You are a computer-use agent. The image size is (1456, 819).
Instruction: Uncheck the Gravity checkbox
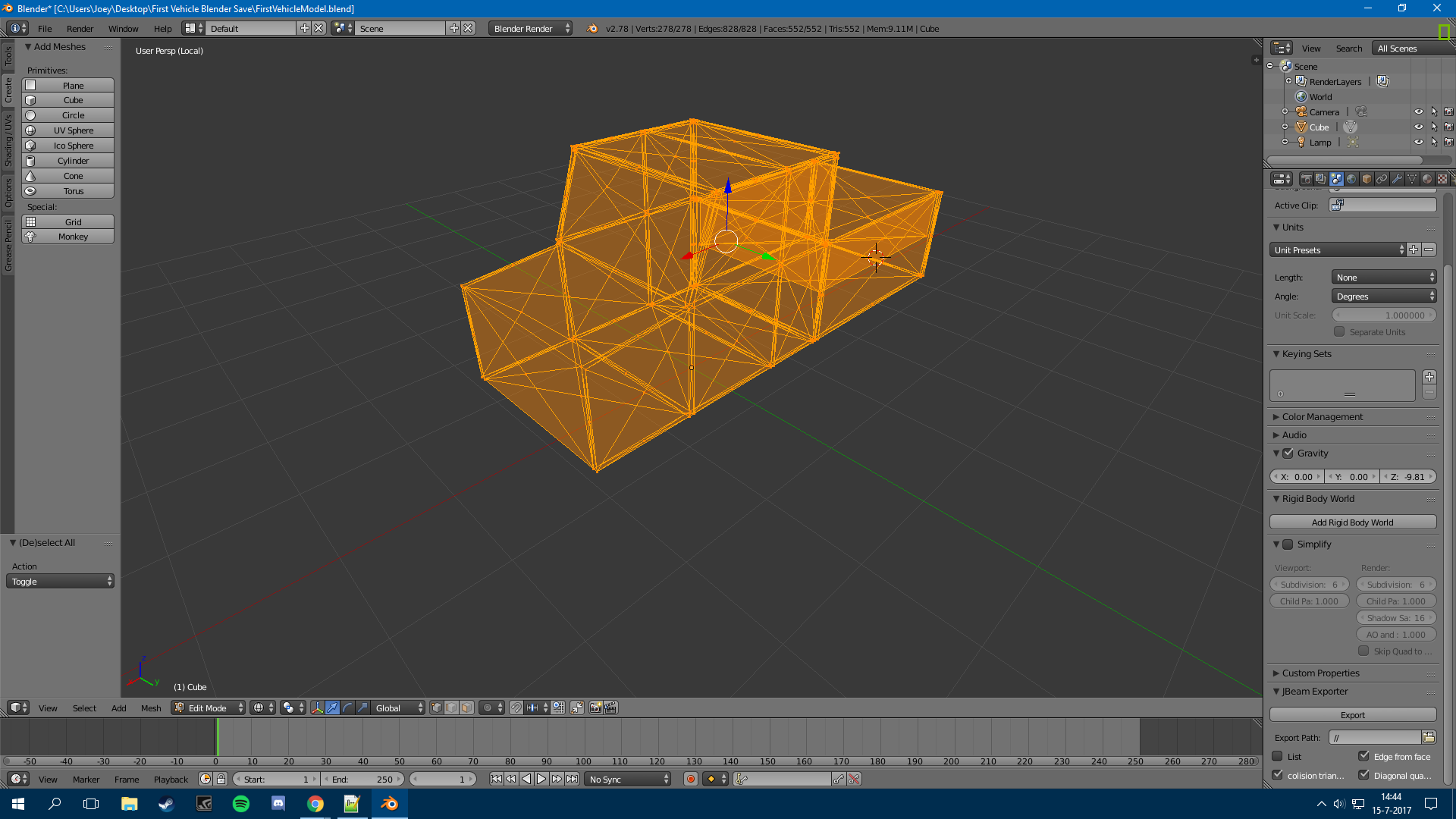coord(1288,453)
